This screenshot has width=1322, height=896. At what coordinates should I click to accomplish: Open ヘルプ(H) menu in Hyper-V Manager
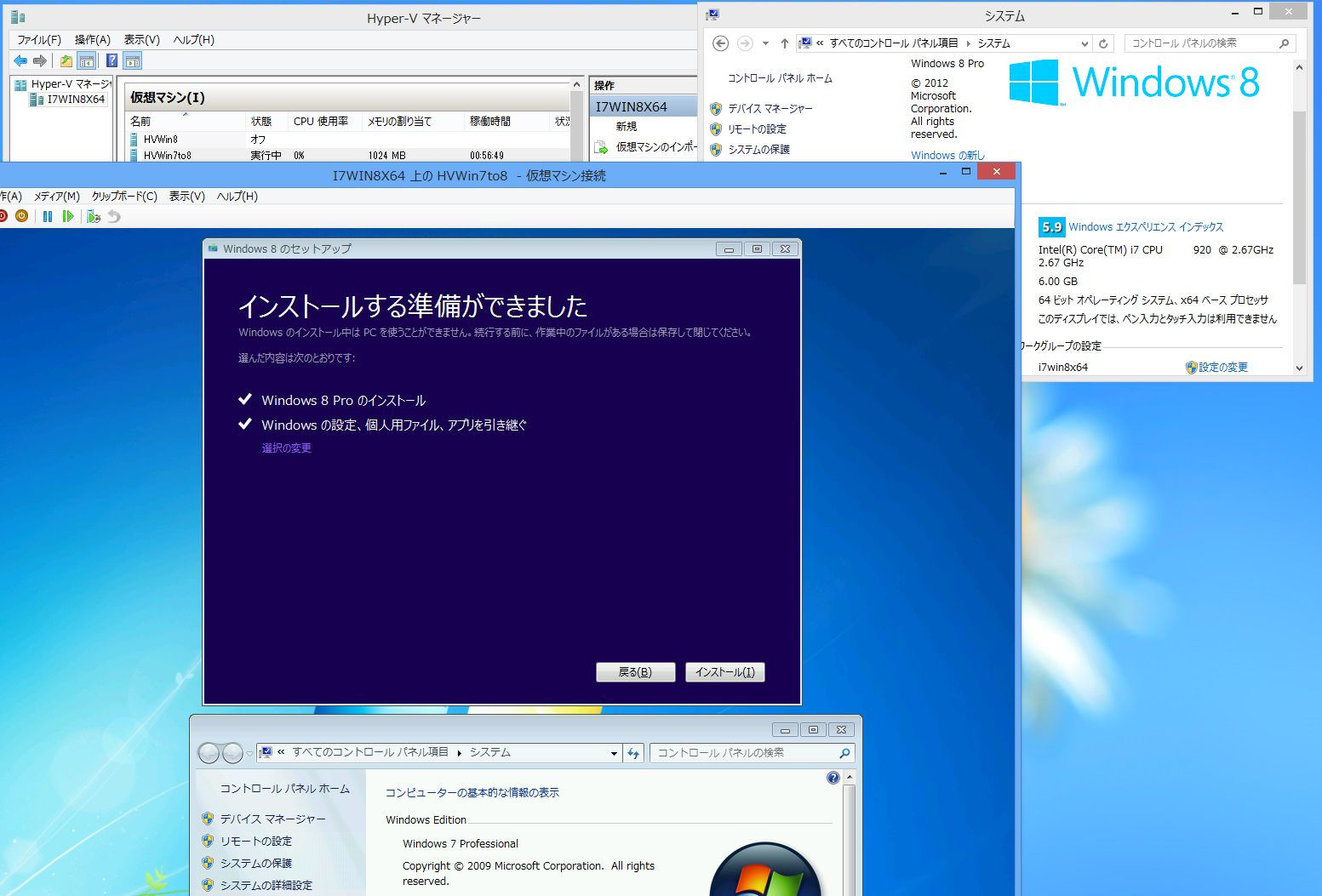[194, 40]
